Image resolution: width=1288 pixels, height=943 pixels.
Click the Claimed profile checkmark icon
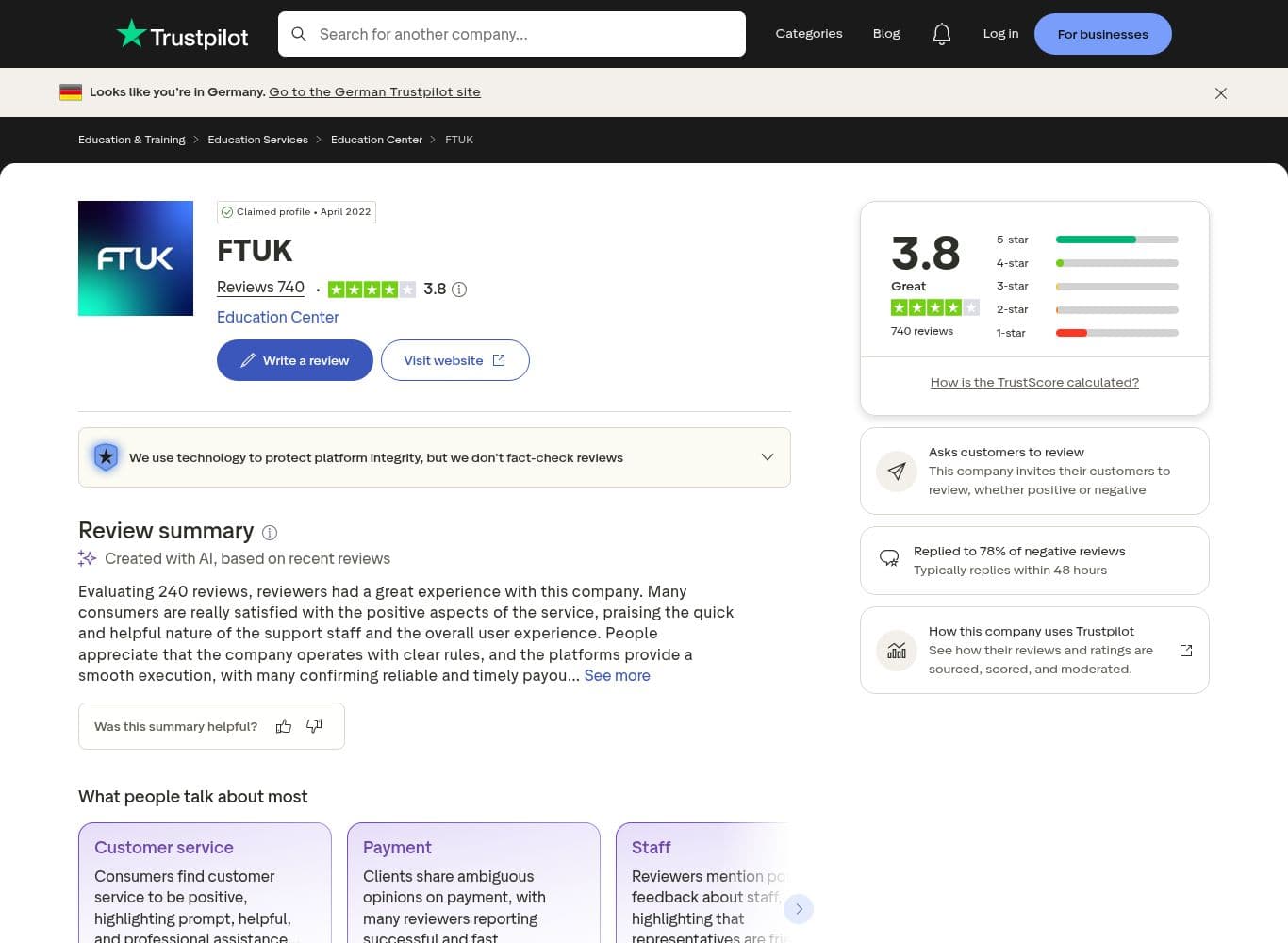pyautogui.click(x=227, y=212)
